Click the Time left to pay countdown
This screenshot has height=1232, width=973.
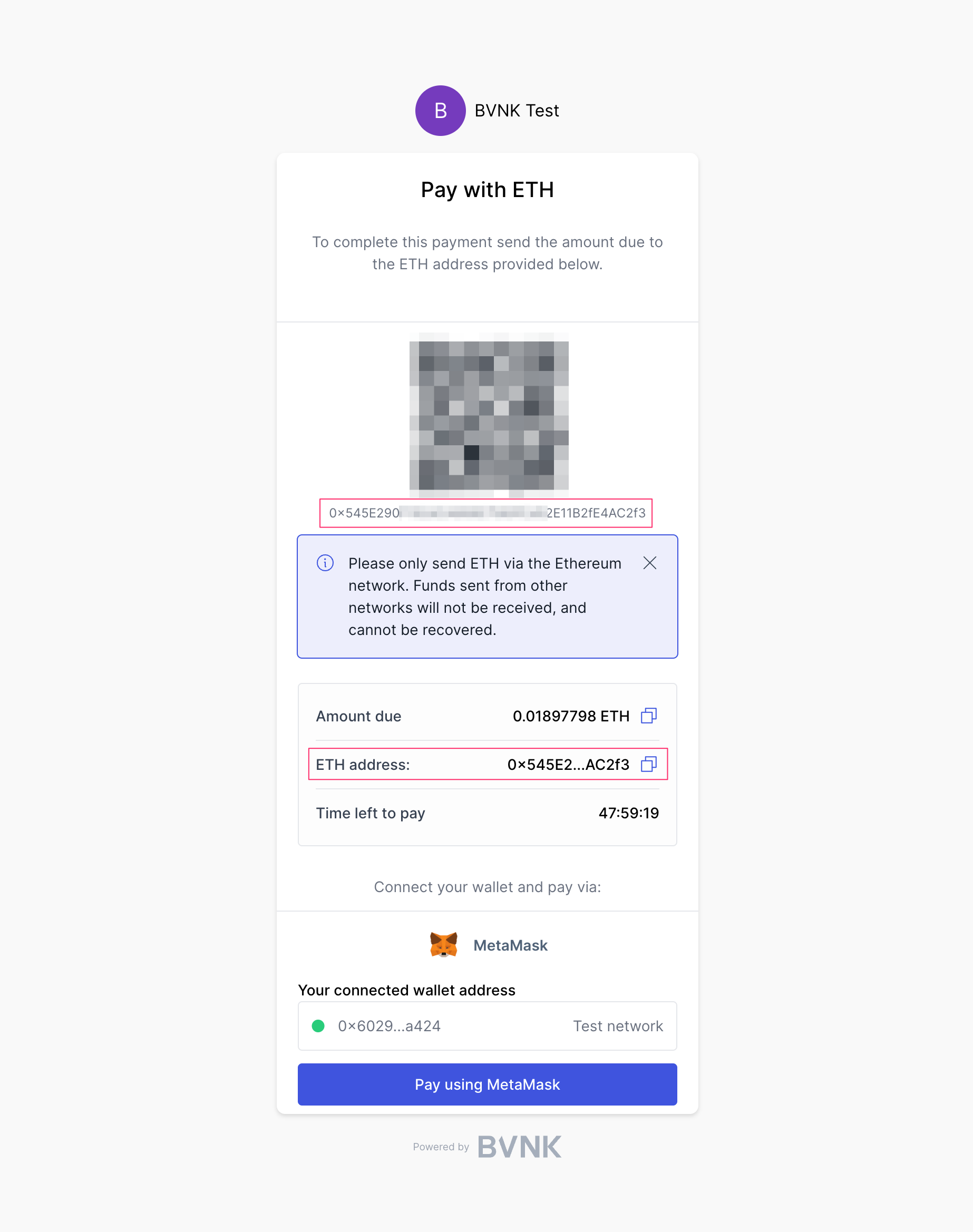pos(628,813)
